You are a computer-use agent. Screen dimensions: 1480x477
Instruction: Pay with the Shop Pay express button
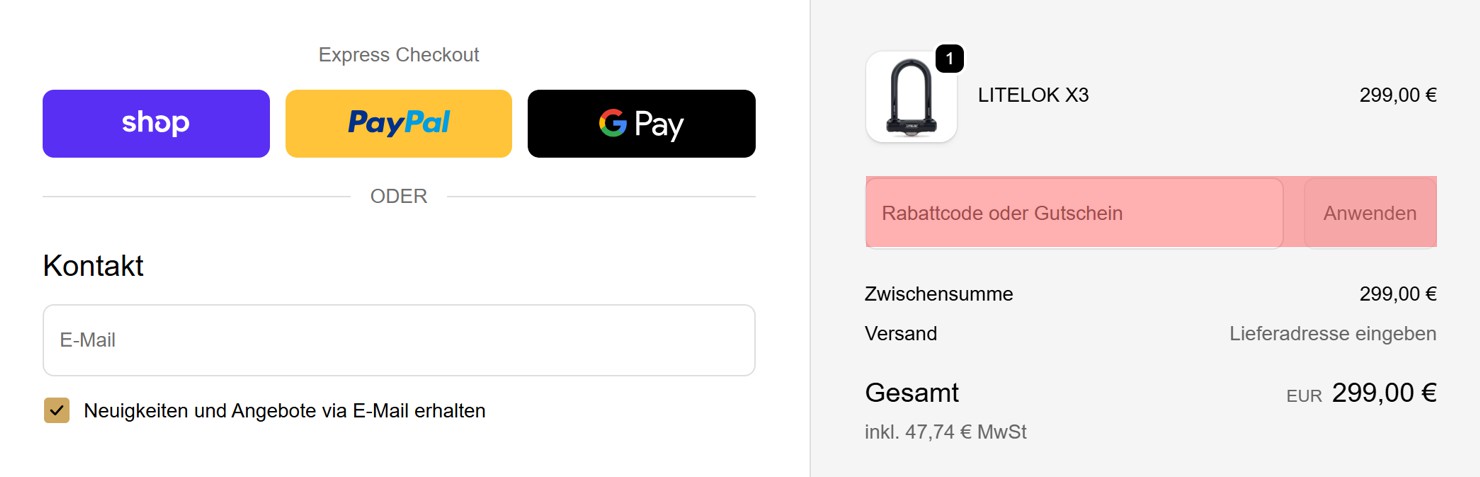coord(156,123)
